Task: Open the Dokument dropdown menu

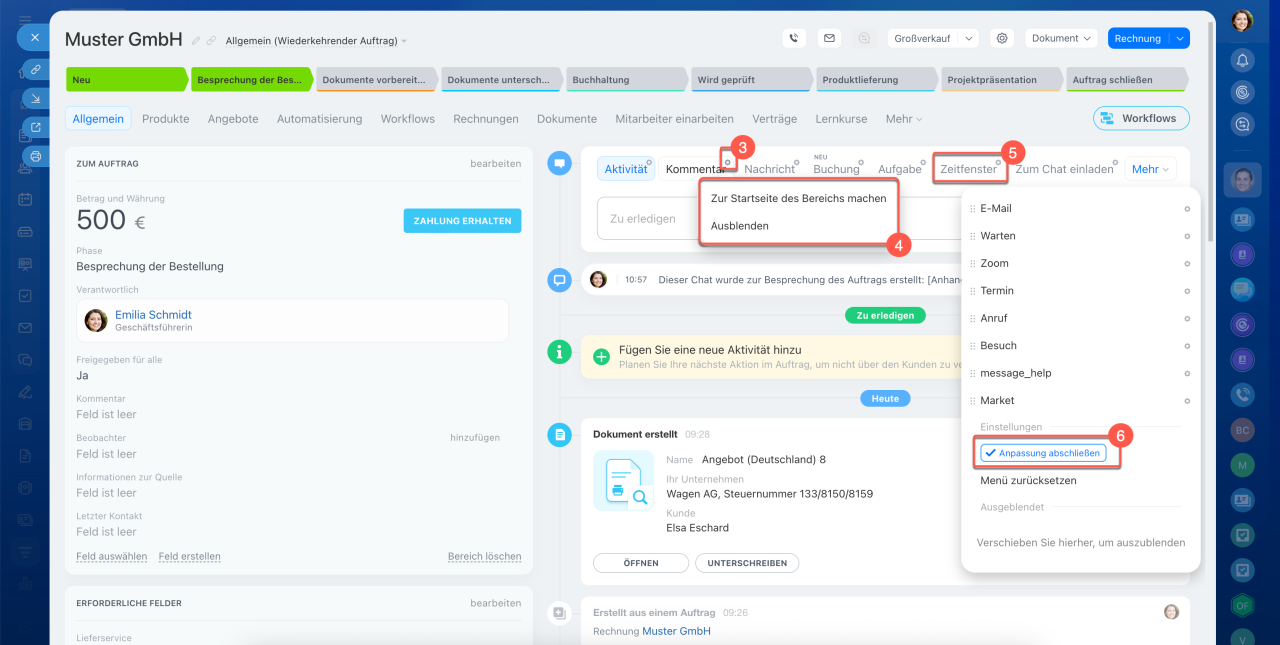Action: pos(1061,38)
